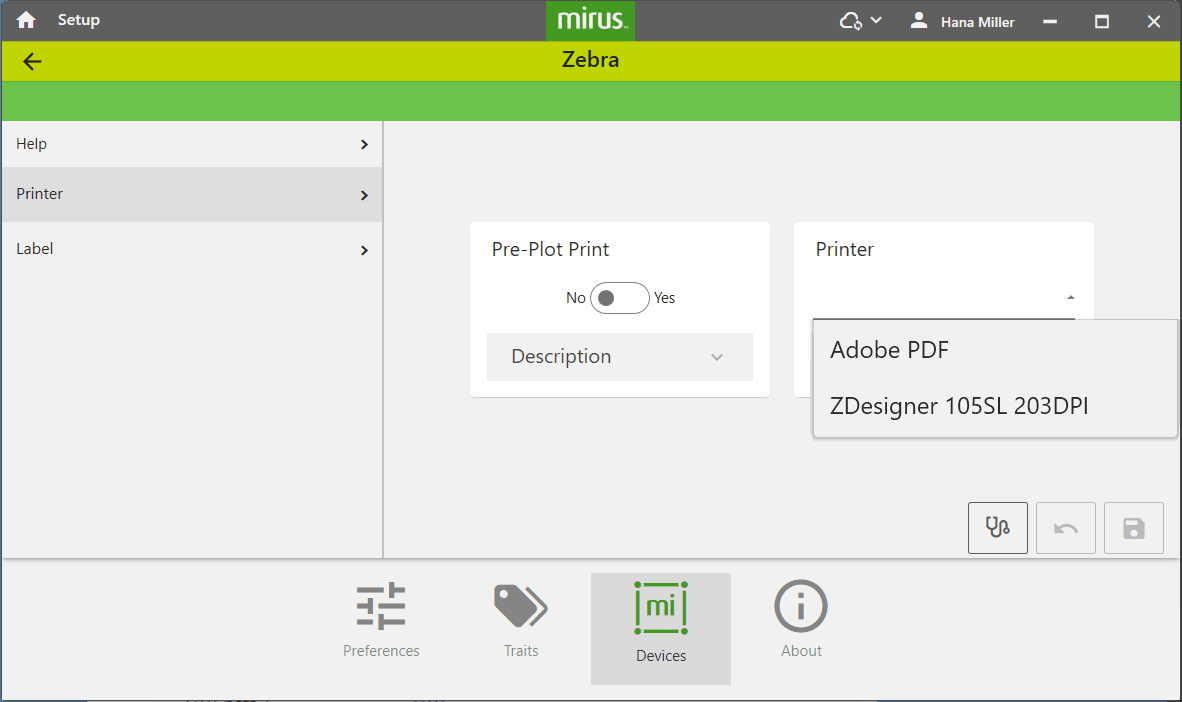The image size is (1182, 702).
Task: Open the Traits tab
Action: coord(521,621)
